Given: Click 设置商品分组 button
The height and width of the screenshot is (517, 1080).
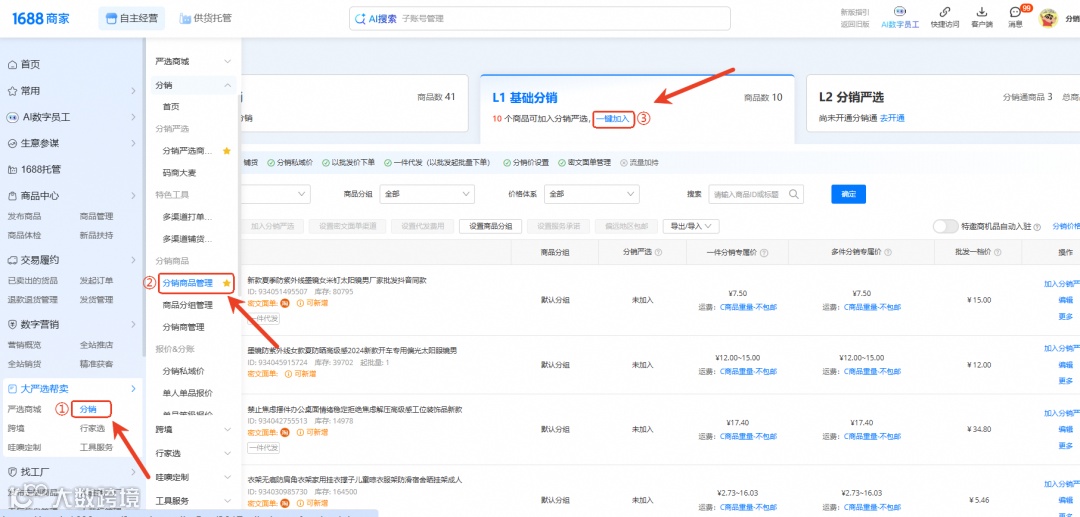Looking at the screenshot, I should point(490,226).
